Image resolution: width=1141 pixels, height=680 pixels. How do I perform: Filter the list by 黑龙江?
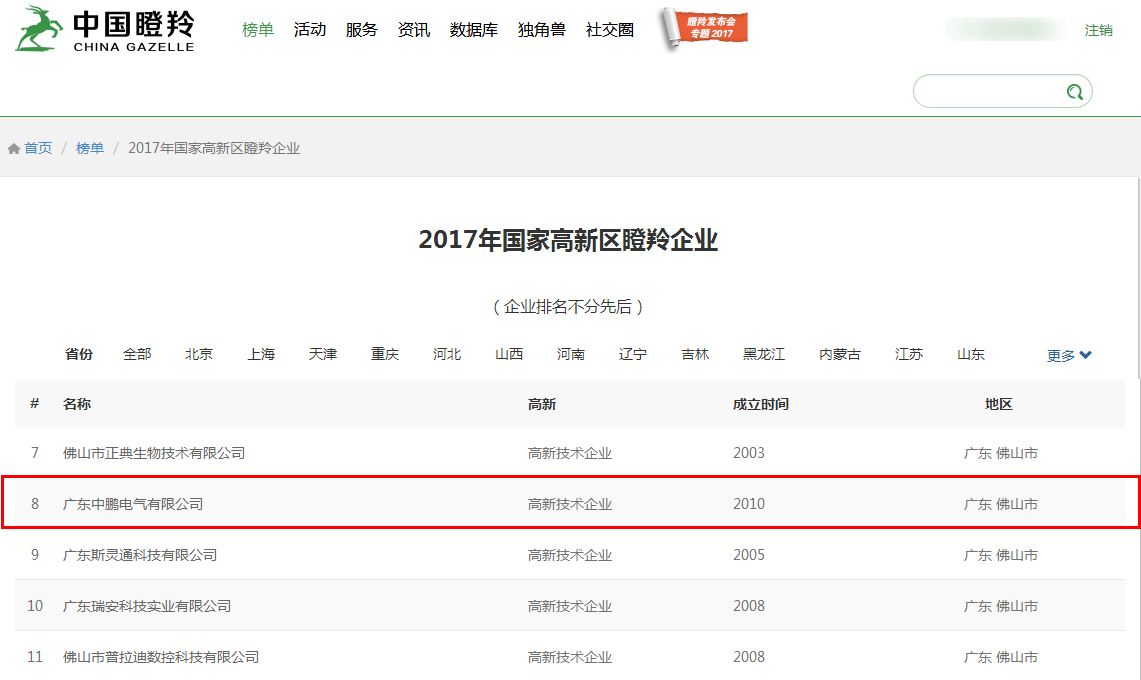pos(763,354)
